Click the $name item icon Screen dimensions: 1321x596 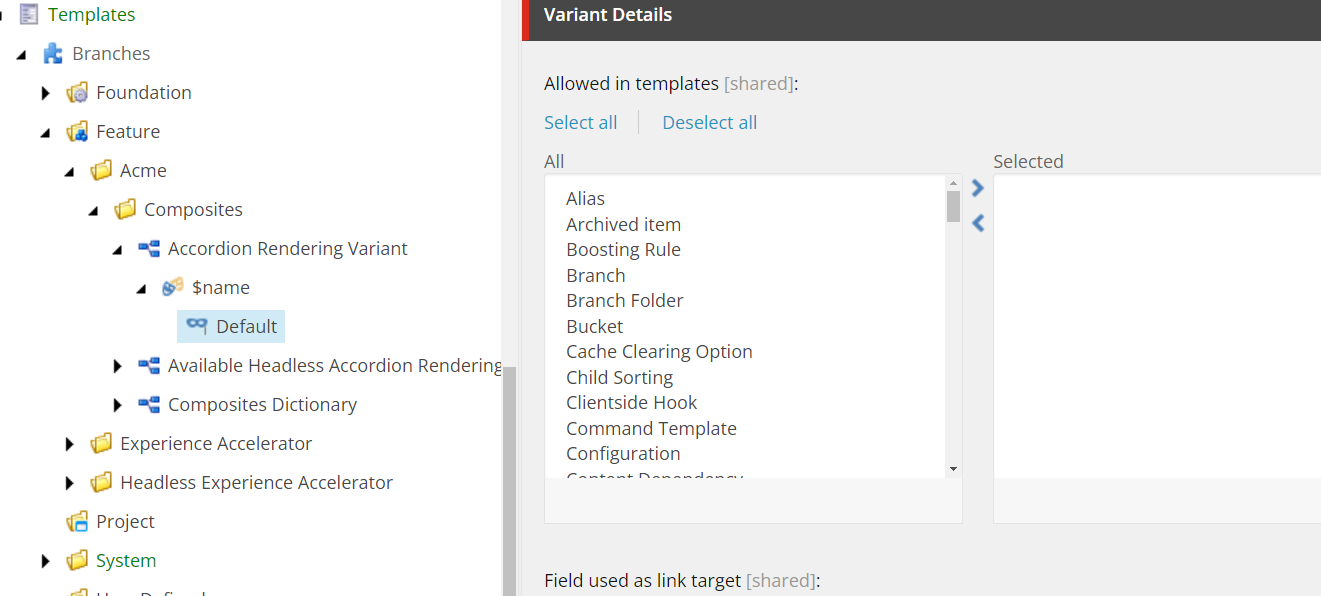click(173, 288)
